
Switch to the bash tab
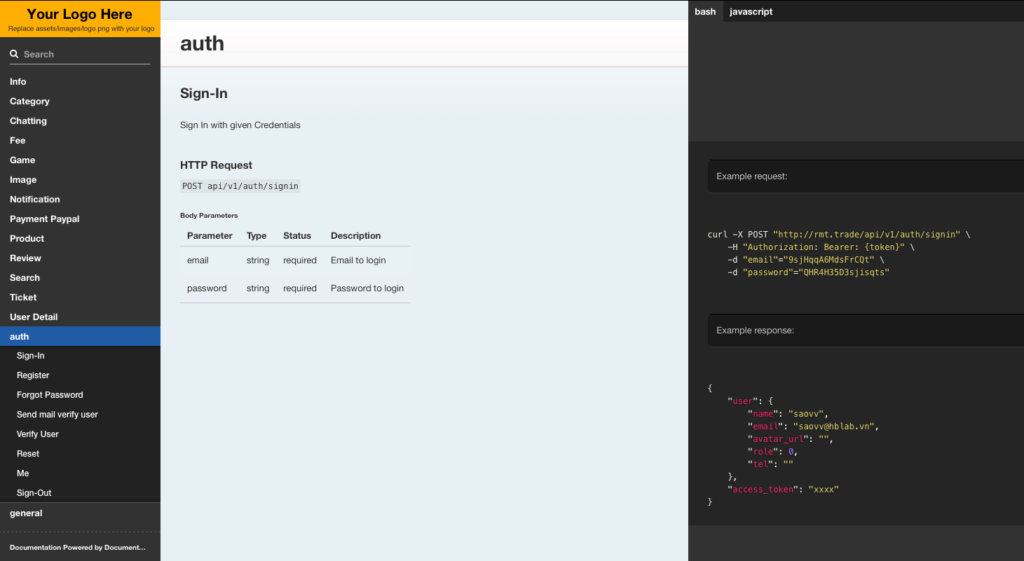[x=705, y=11]
